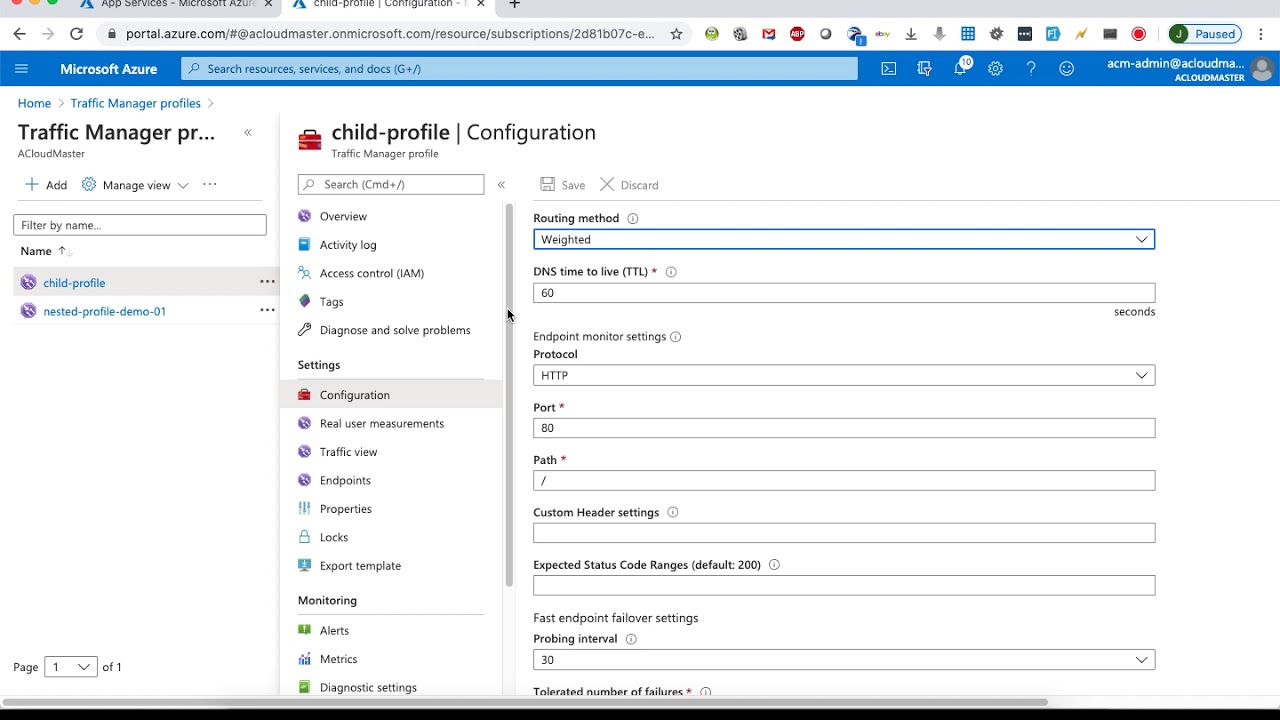Viewport: 1280px width, 720px height.
Task: Click the Filter by name box
Action: click(140, 225)
